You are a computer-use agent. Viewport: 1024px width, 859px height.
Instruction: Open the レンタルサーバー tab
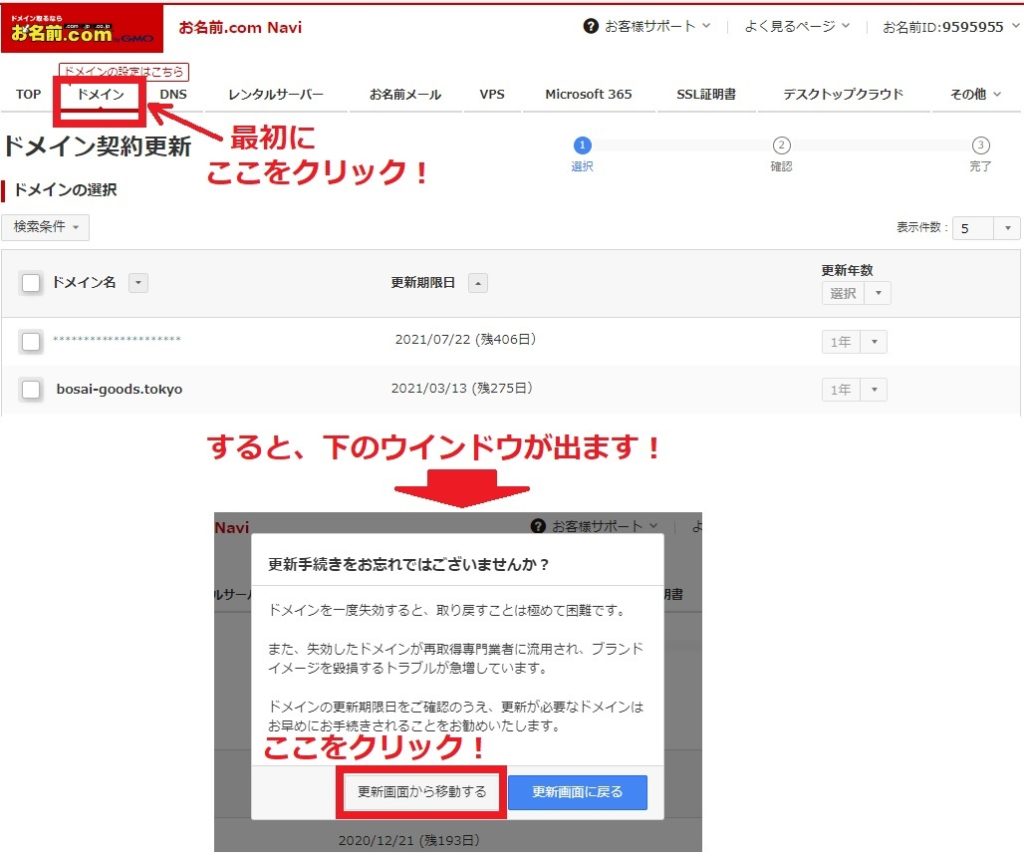[x=276, y=94]
